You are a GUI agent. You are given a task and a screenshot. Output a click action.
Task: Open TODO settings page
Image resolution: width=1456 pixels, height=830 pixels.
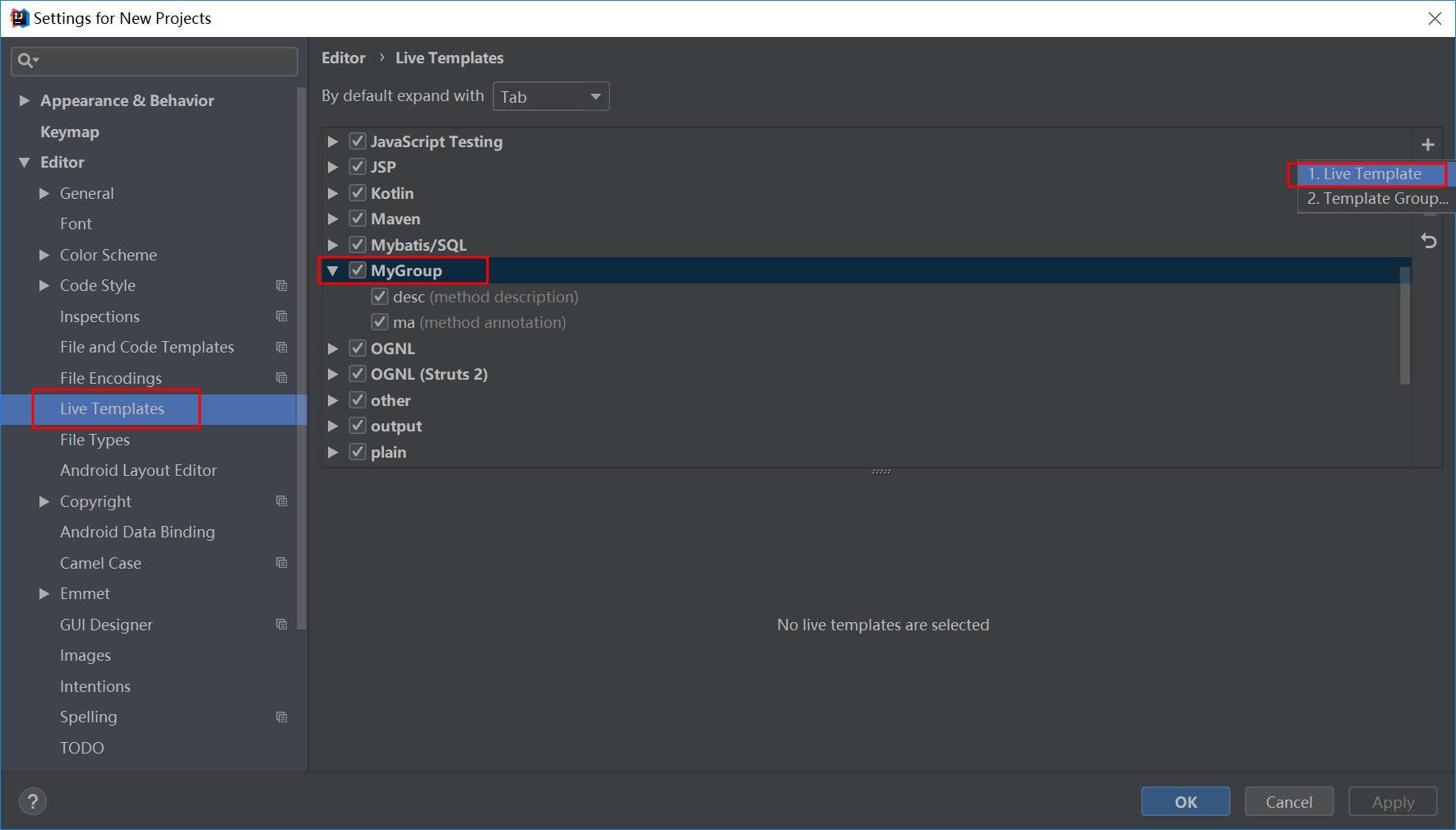click(82, 748)
